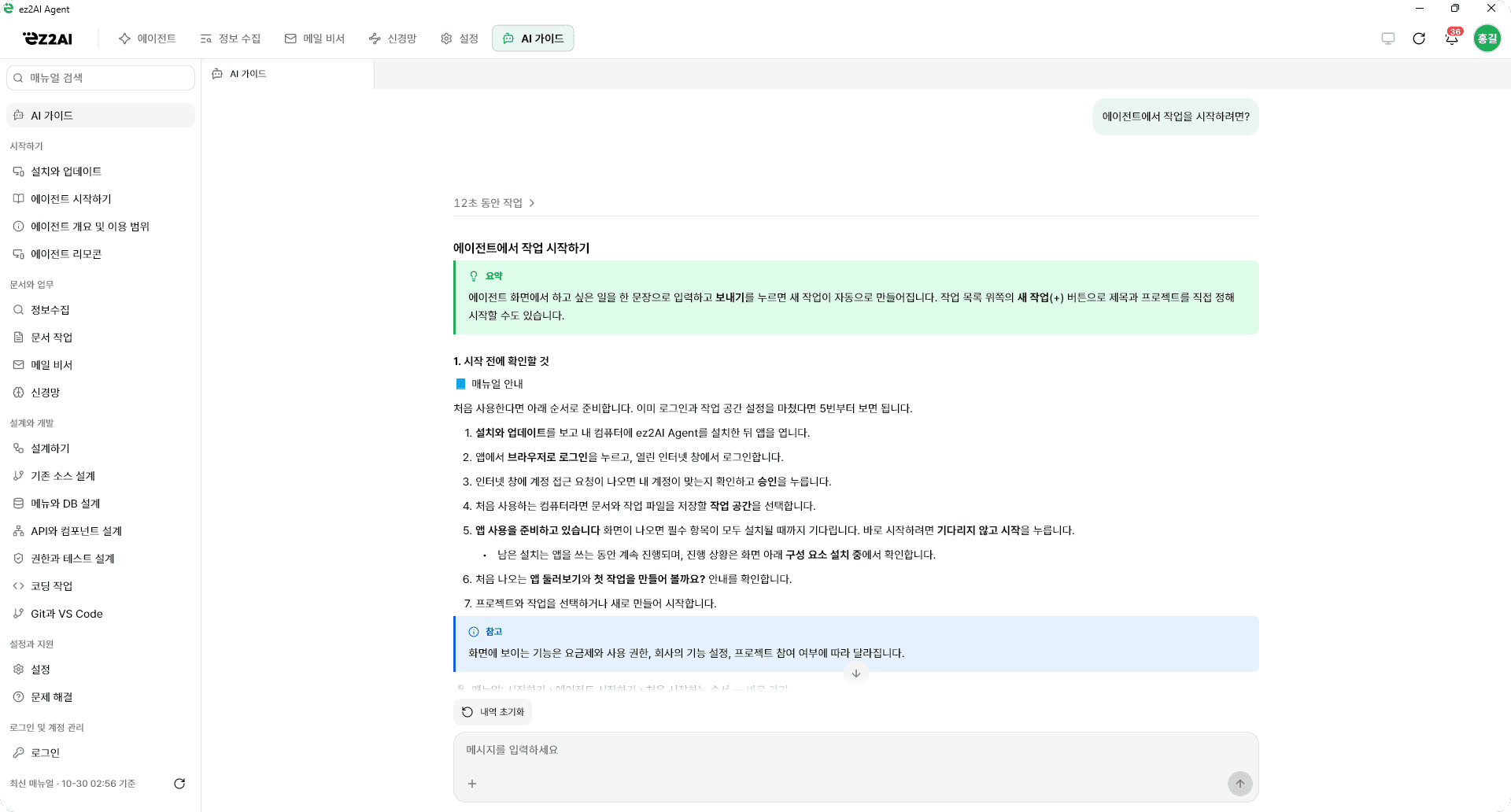Open the 에이전트 리모콘 sidebar item
This screenshot has height=812, width=1511.
point(101,254)
